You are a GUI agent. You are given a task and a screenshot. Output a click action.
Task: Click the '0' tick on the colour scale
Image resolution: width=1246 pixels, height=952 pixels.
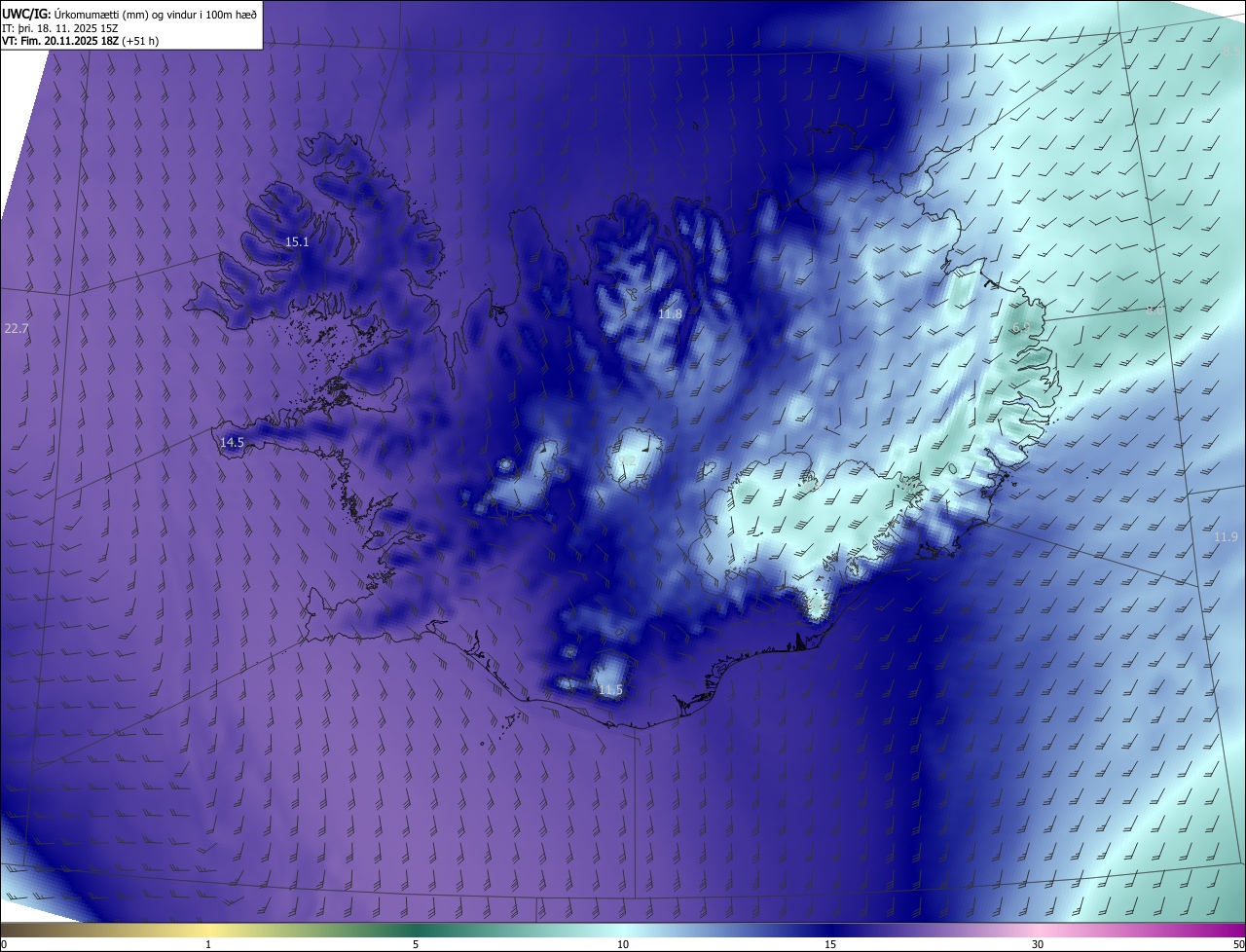point(4,944)
